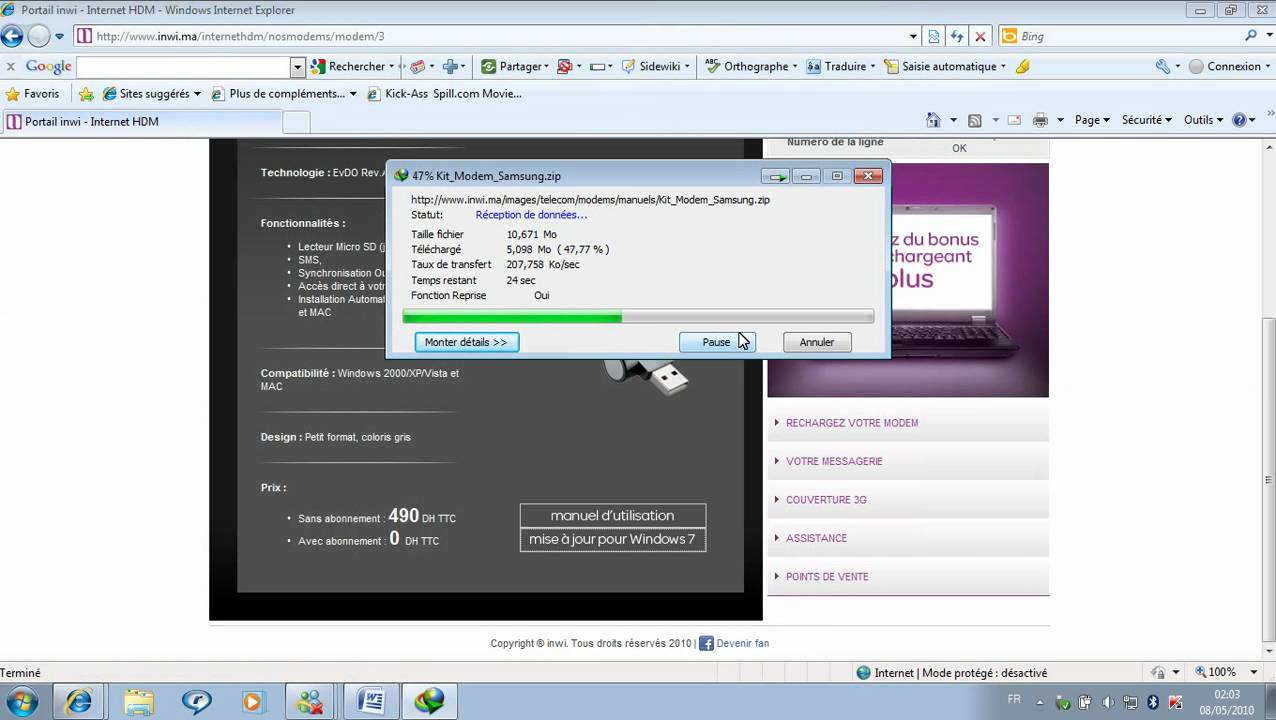Click manuel d'utilisation button
The width and height of the screenshot is (1276, 720).
coord(613,516)
